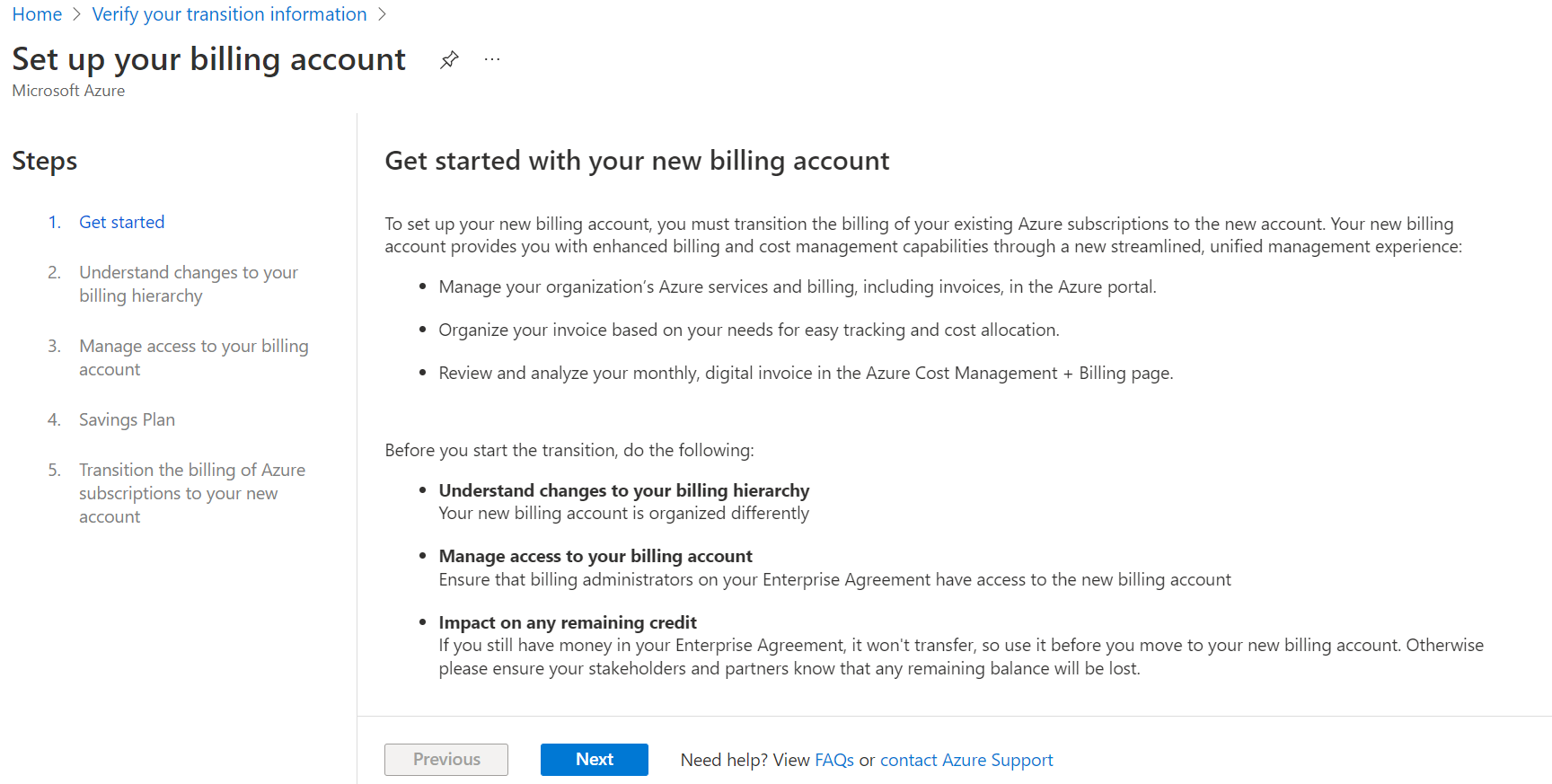Click the Previous button

point(446,760)
